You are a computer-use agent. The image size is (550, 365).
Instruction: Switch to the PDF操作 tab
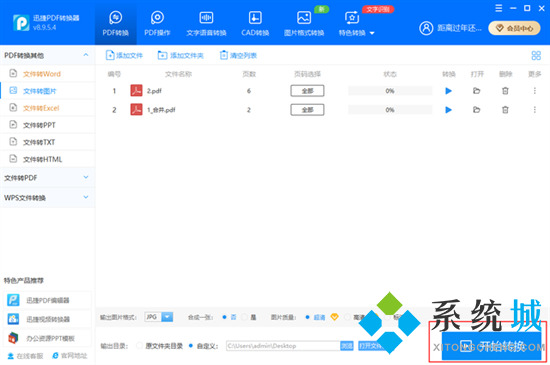point(157,23)
